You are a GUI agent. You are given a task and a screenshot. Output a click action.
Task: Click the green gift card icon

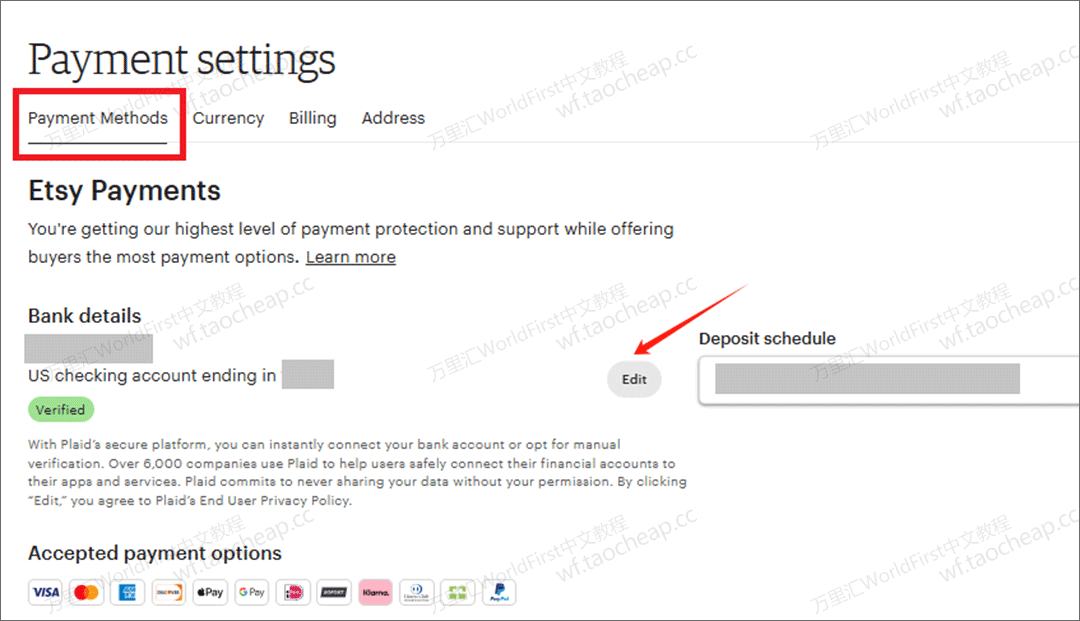pyautogui.click(x=458, y=592)
